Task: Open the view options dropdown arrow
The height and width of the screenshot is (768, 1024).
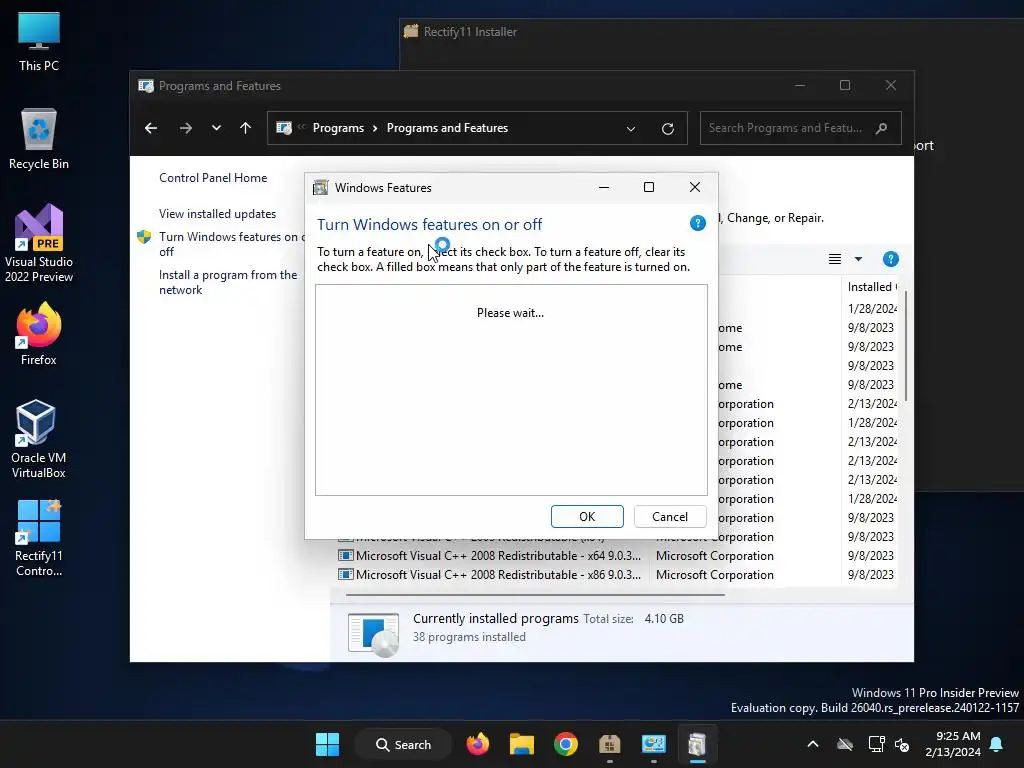Action: click(858, 259)
